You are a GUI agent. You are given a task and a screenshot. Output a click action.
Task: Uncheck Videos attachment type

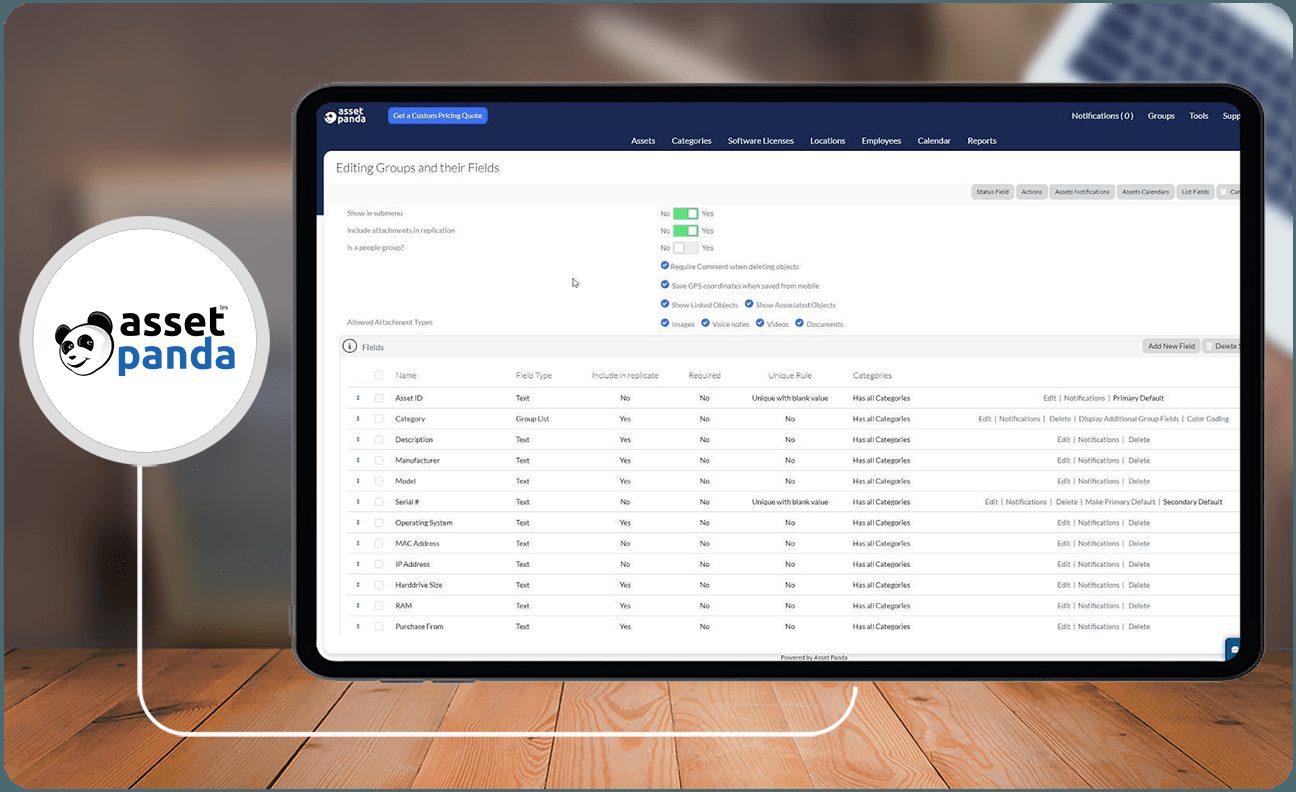click(x=760, y=323)
